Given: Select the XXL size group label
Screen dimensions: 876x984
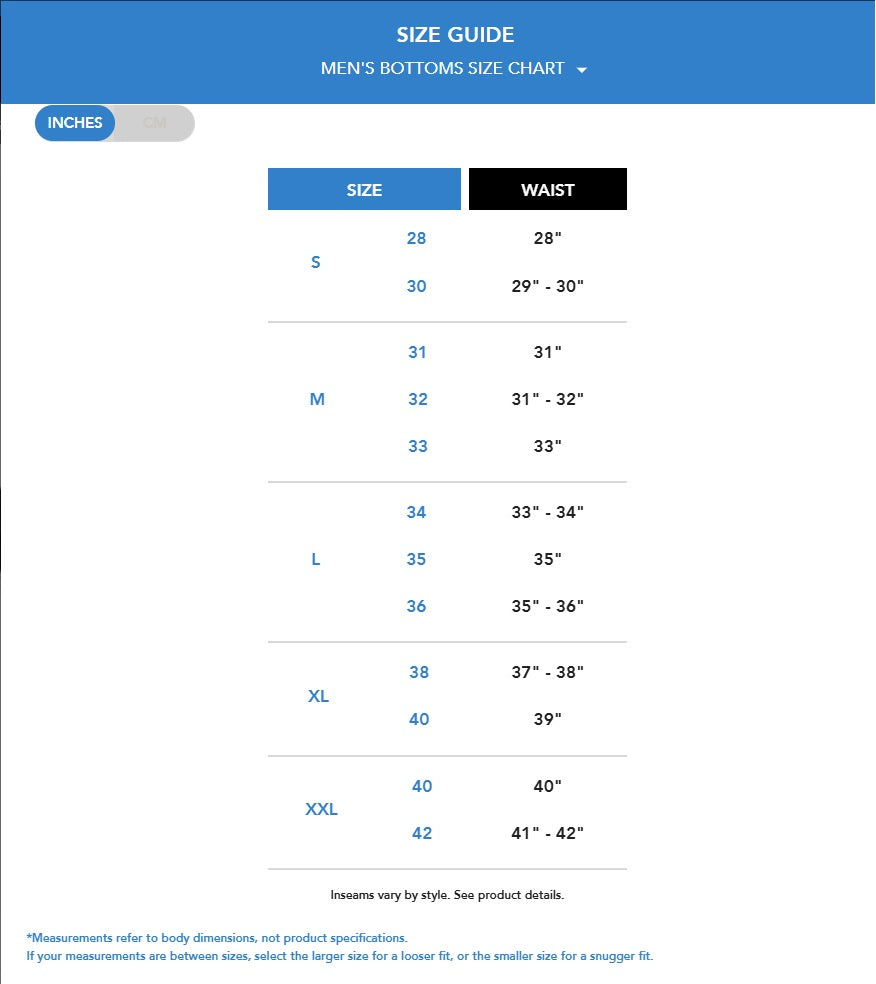Looking at the screenshot, I should (321, 810).
